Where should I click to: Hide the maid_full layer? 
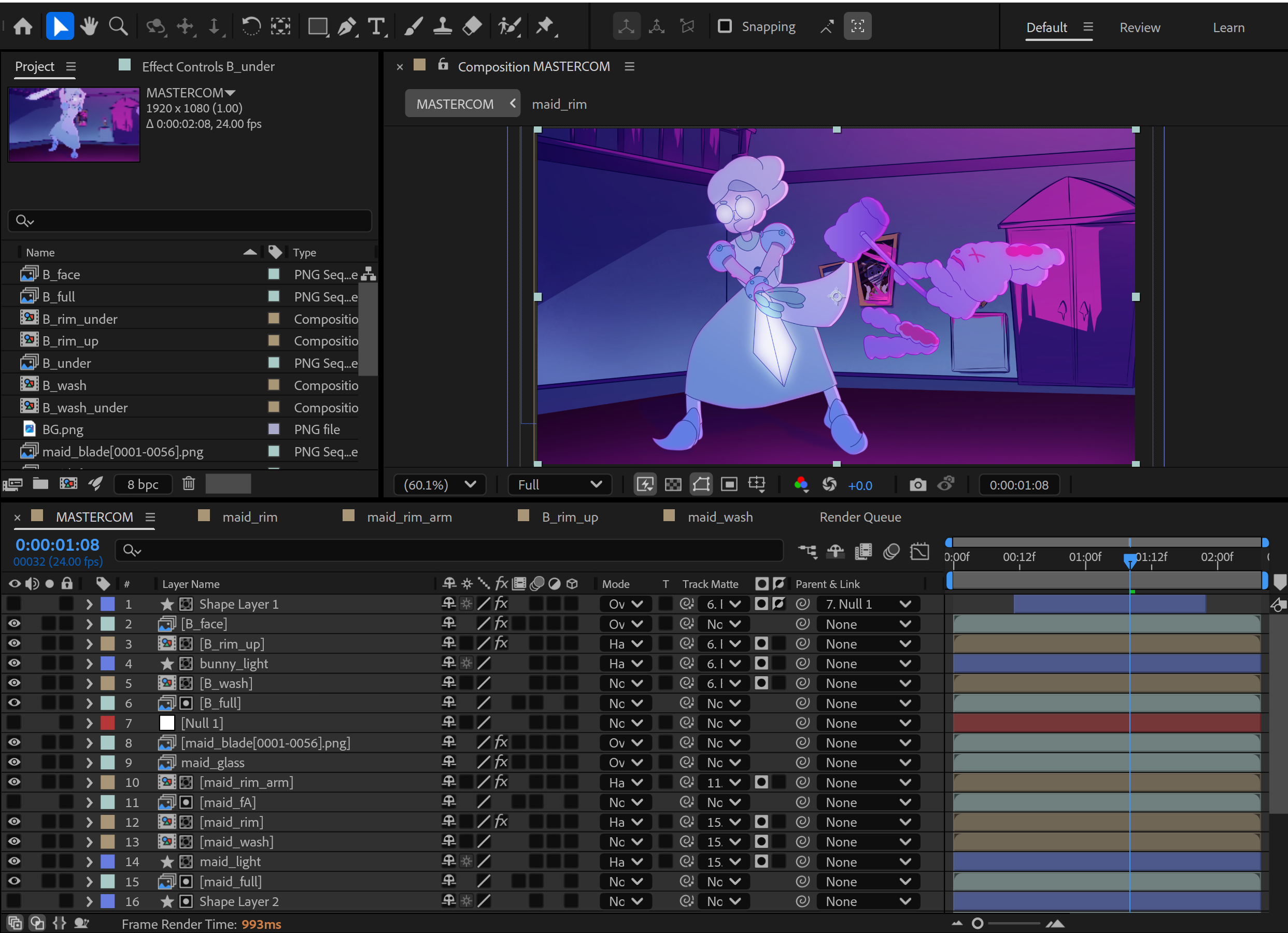tap(14, 881)
